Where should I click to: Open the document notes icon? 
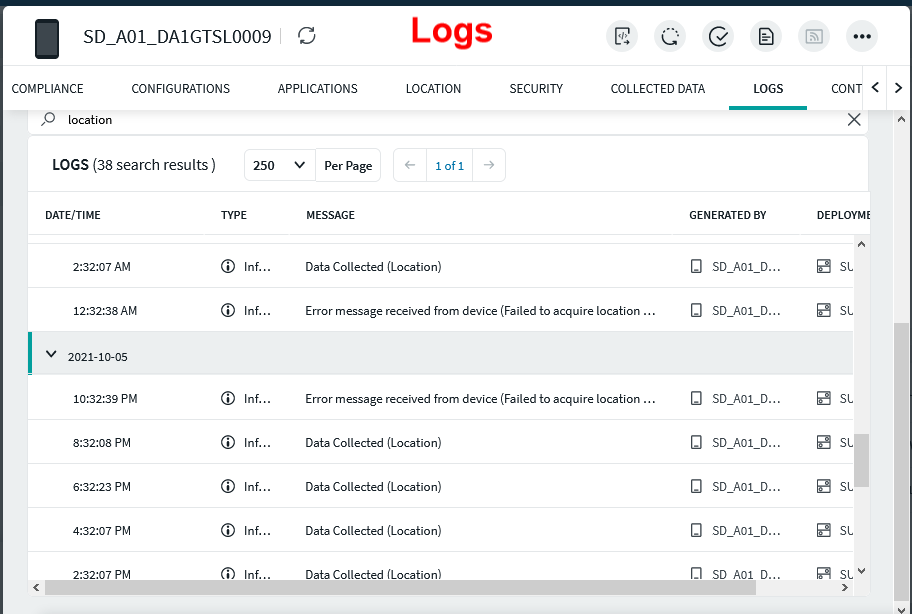[766, 37]
